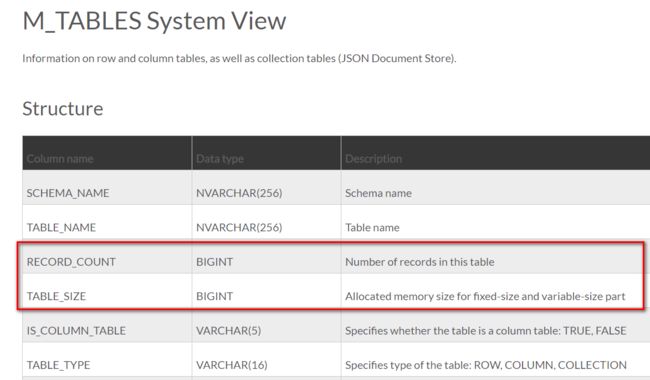The height and width of the screenshot is (380, 650).
Task: Click 'Number of records in this table' description
Action: tap(420, 262)
